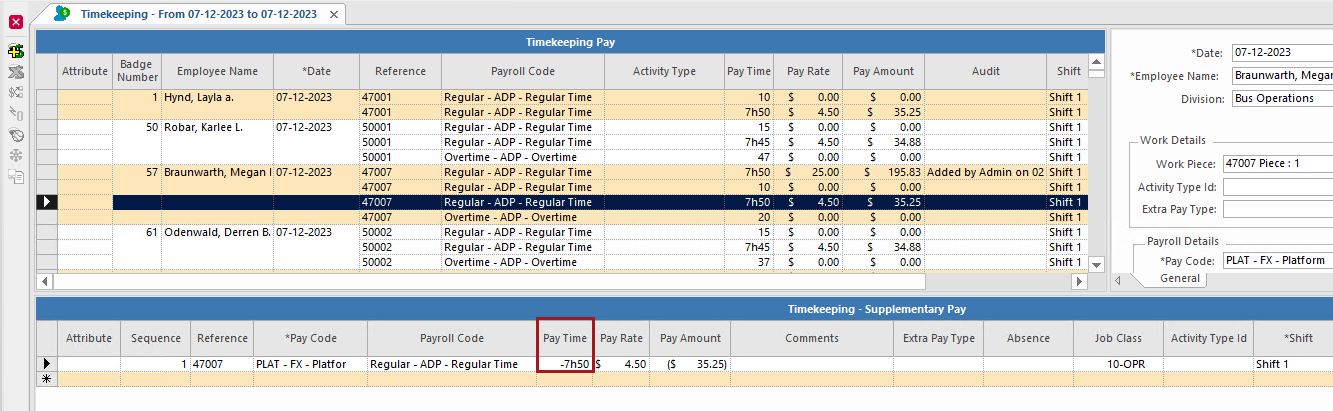
Task: Click the red X close icon in left toolbar
Action: point(16,22)
